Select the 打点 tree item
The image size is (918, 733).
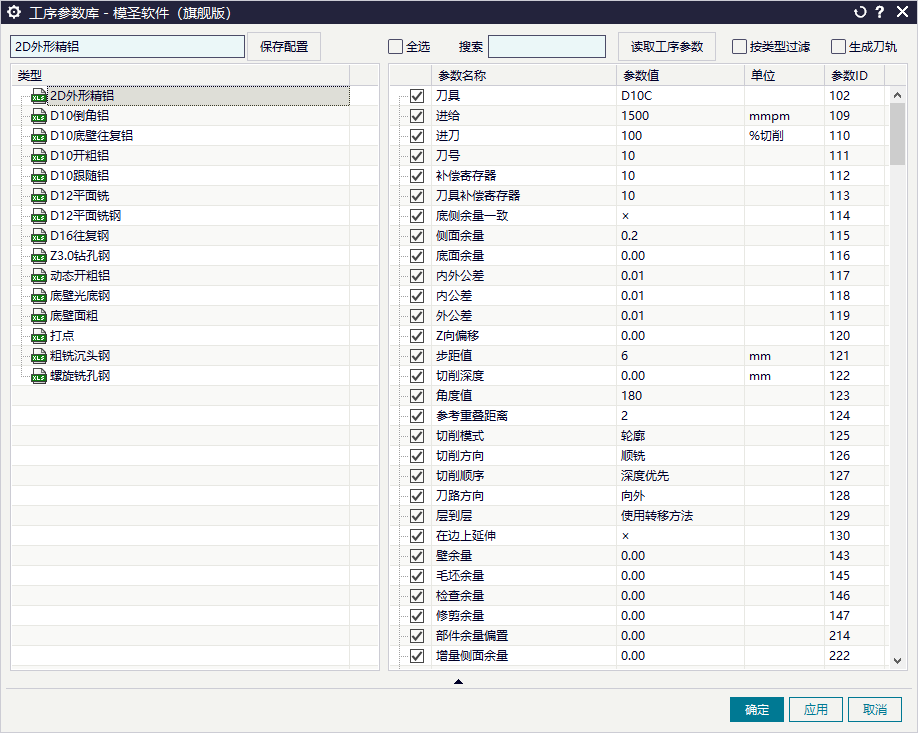[x=62, y=336]
